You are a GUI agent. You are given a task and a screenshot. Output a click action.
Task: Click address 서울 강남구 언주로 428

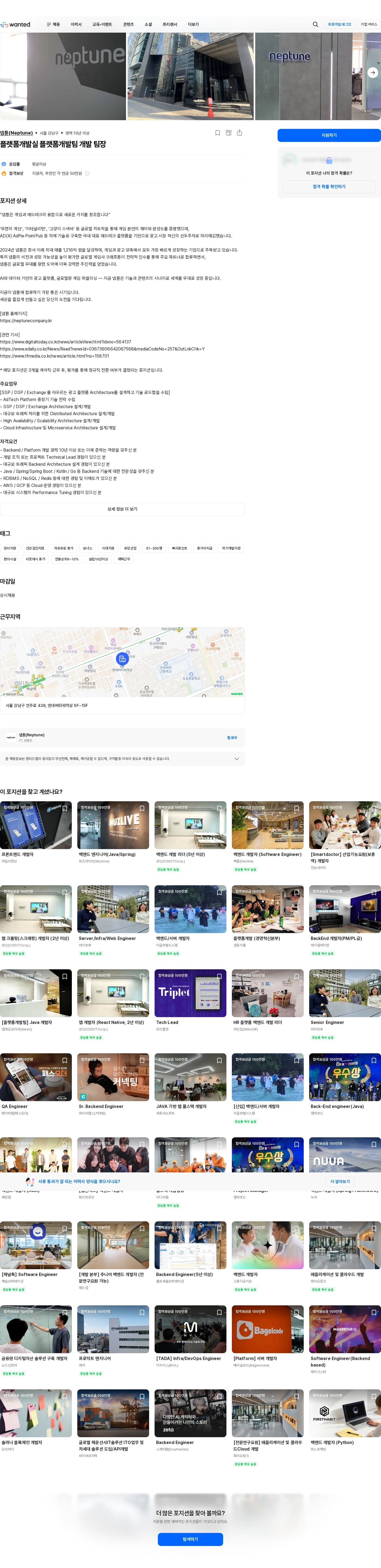(x=47, y=706)
